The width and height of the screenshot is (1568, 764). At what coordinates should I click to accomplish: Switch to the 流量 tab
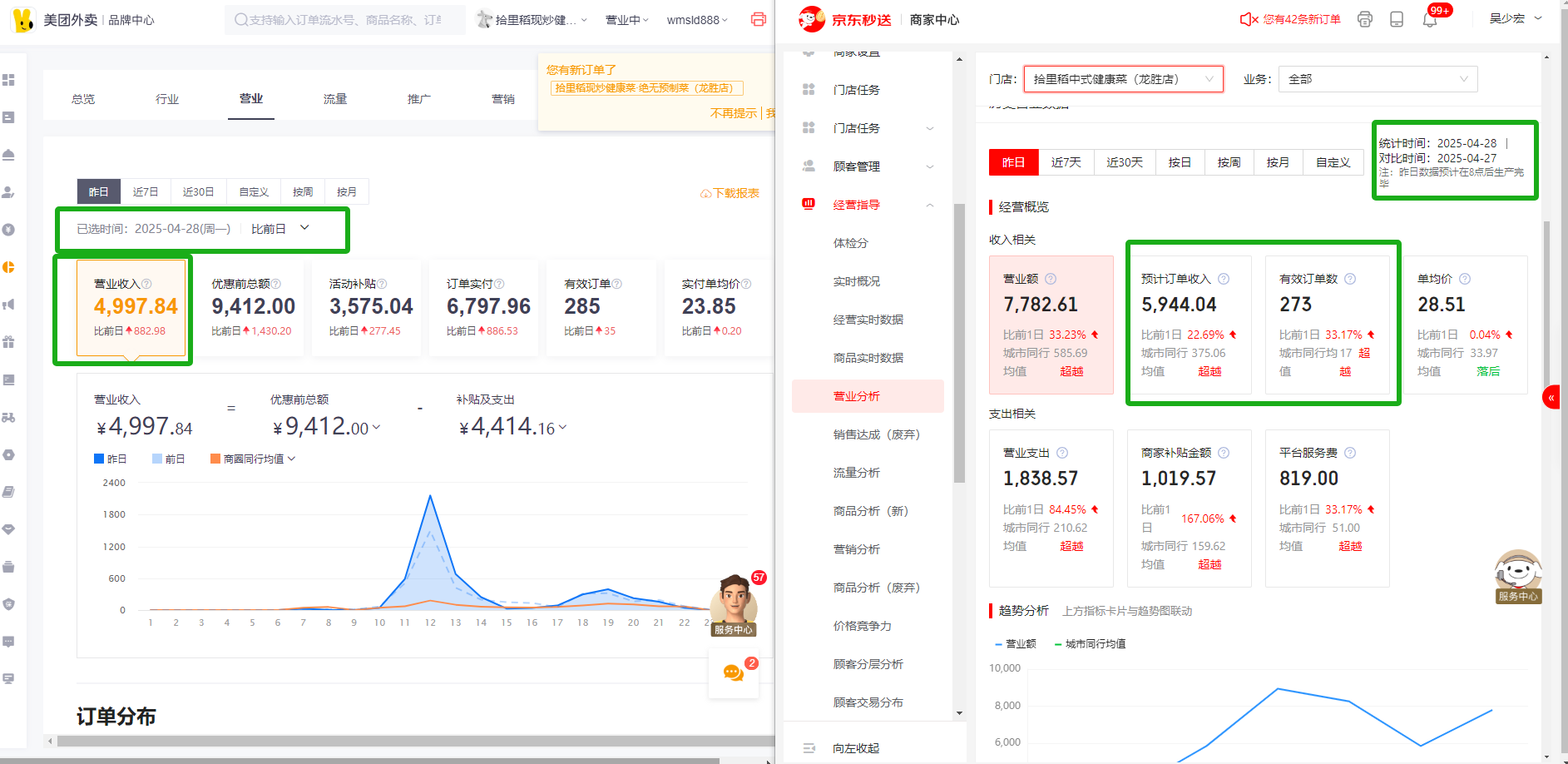tap(335, 99)
